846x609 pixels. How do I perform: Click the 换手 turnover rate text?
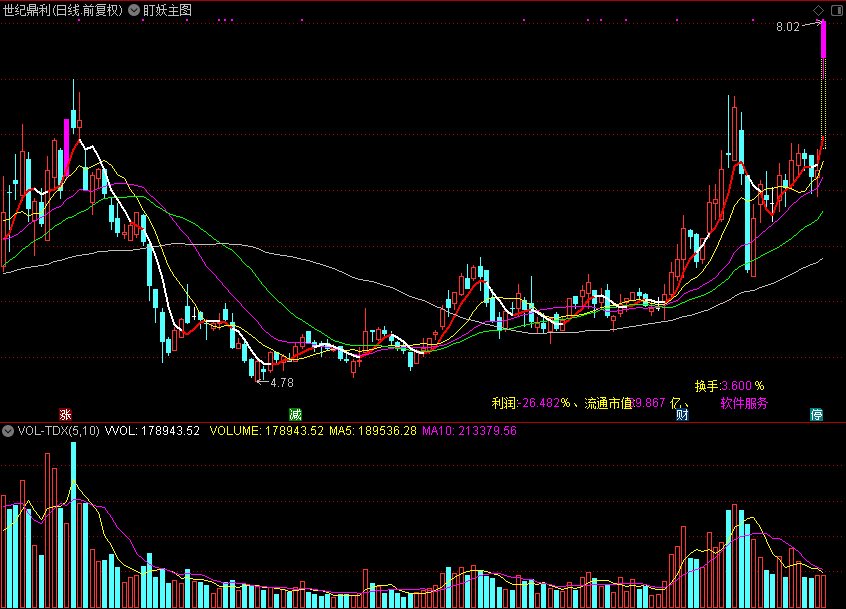[x=730, y=385]
